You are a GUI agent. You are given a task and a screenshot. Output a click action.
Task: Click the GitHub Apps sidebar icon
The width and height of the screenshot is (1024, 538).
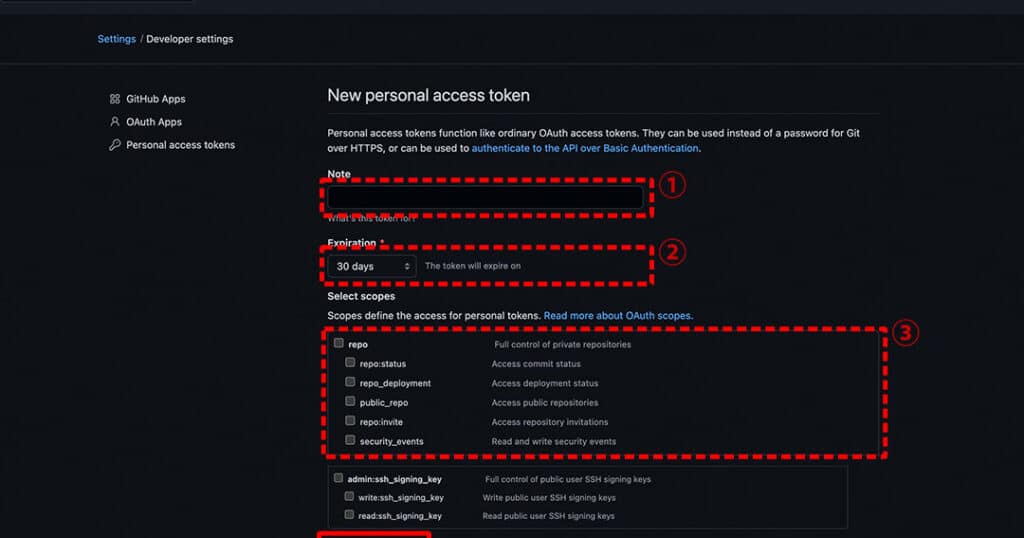pos(115,99)
